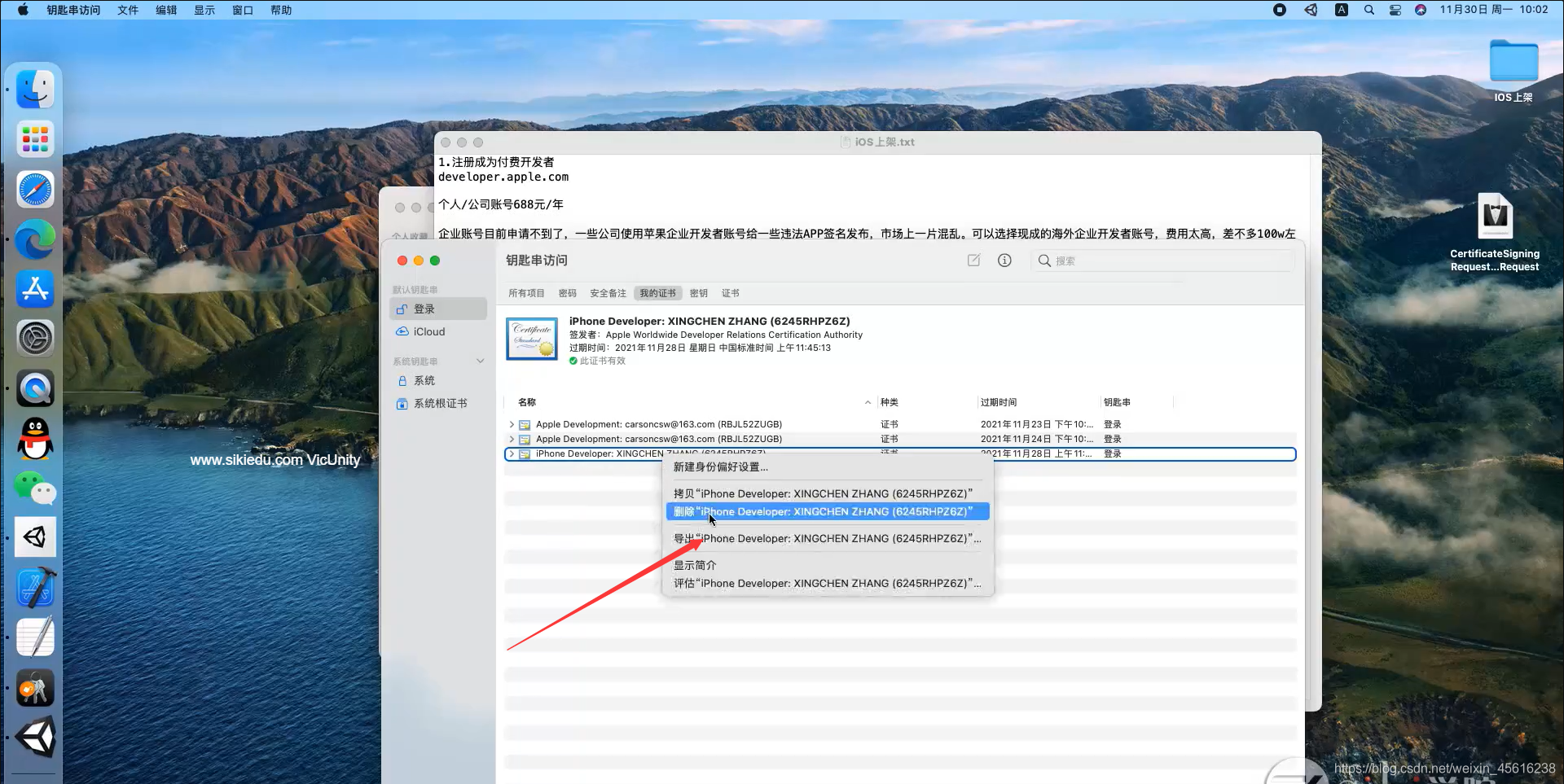This screenshot has width=1564, height=784.
Task: Switch to 证书 tab
Action: click(731, 293)
